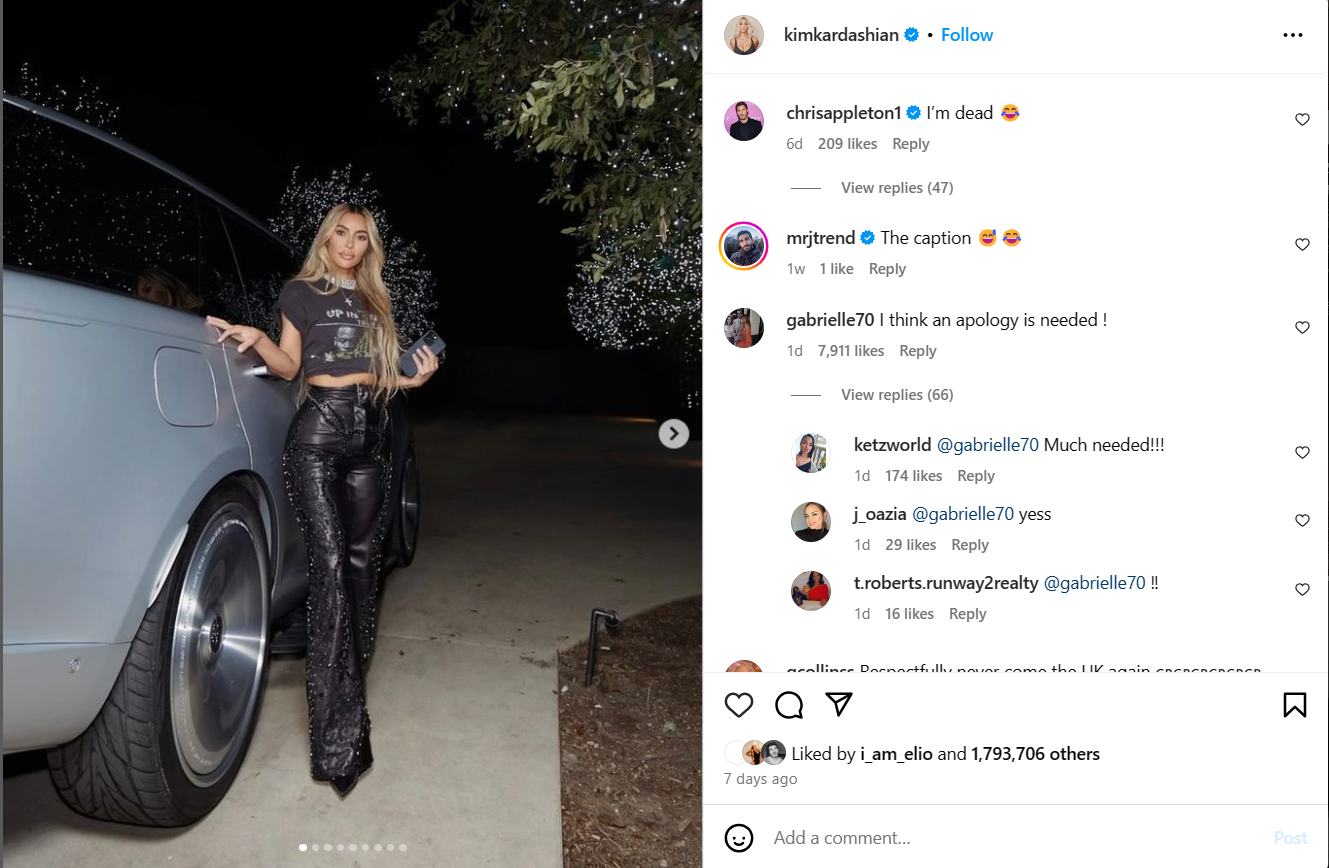This screenshot has height=868, width=1329.
Task: Like ketzworld's reply heart
Action: point(1302,453)
